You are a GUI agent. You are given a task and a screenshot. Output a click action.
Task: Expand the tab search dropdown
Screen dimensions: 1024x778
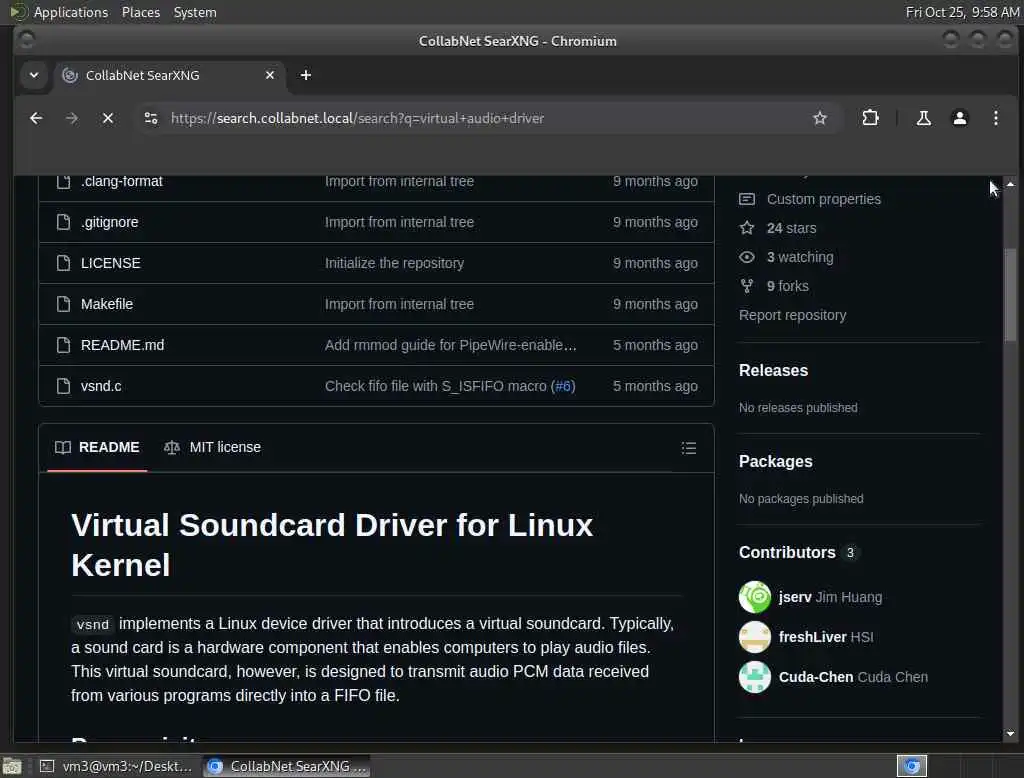pos(34,75)
